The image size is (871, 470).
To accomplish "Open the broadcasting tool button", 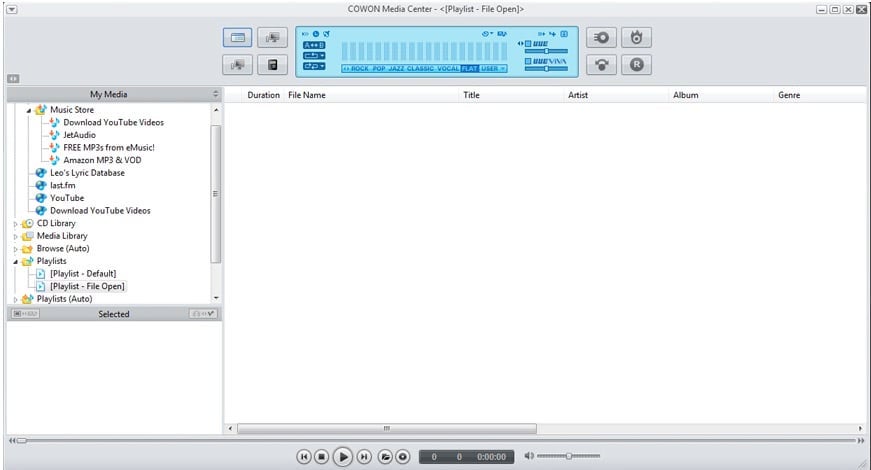I will (x=601, y=65).
